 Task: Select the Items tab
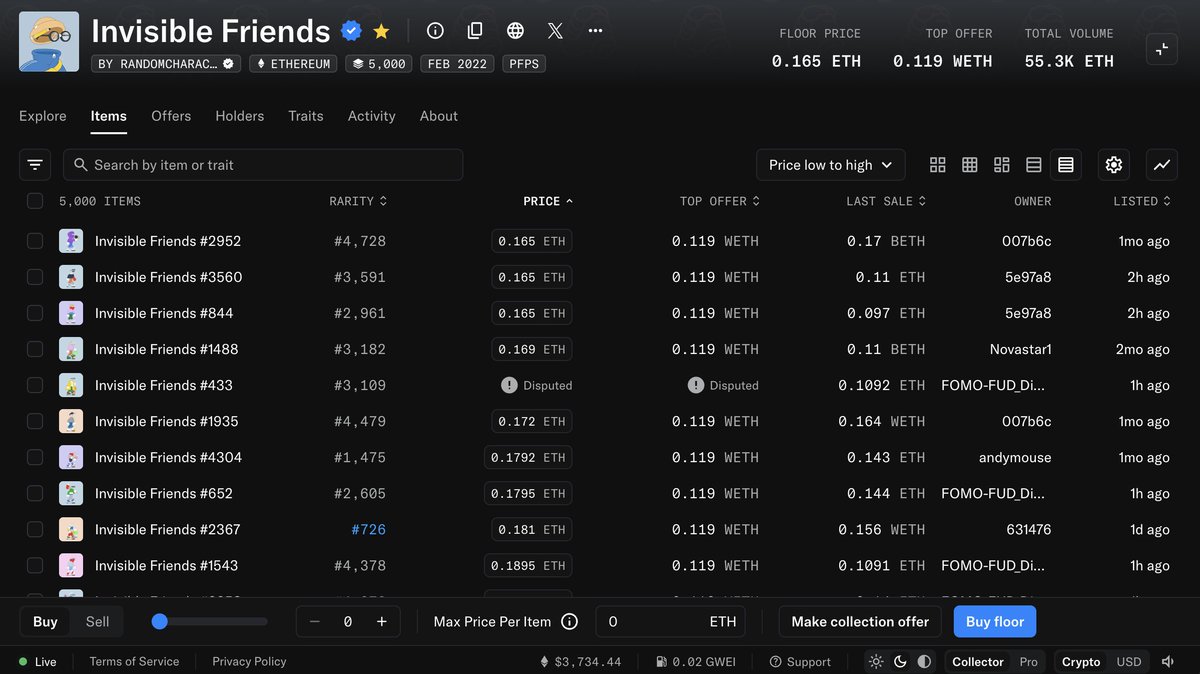click(109, 116)
